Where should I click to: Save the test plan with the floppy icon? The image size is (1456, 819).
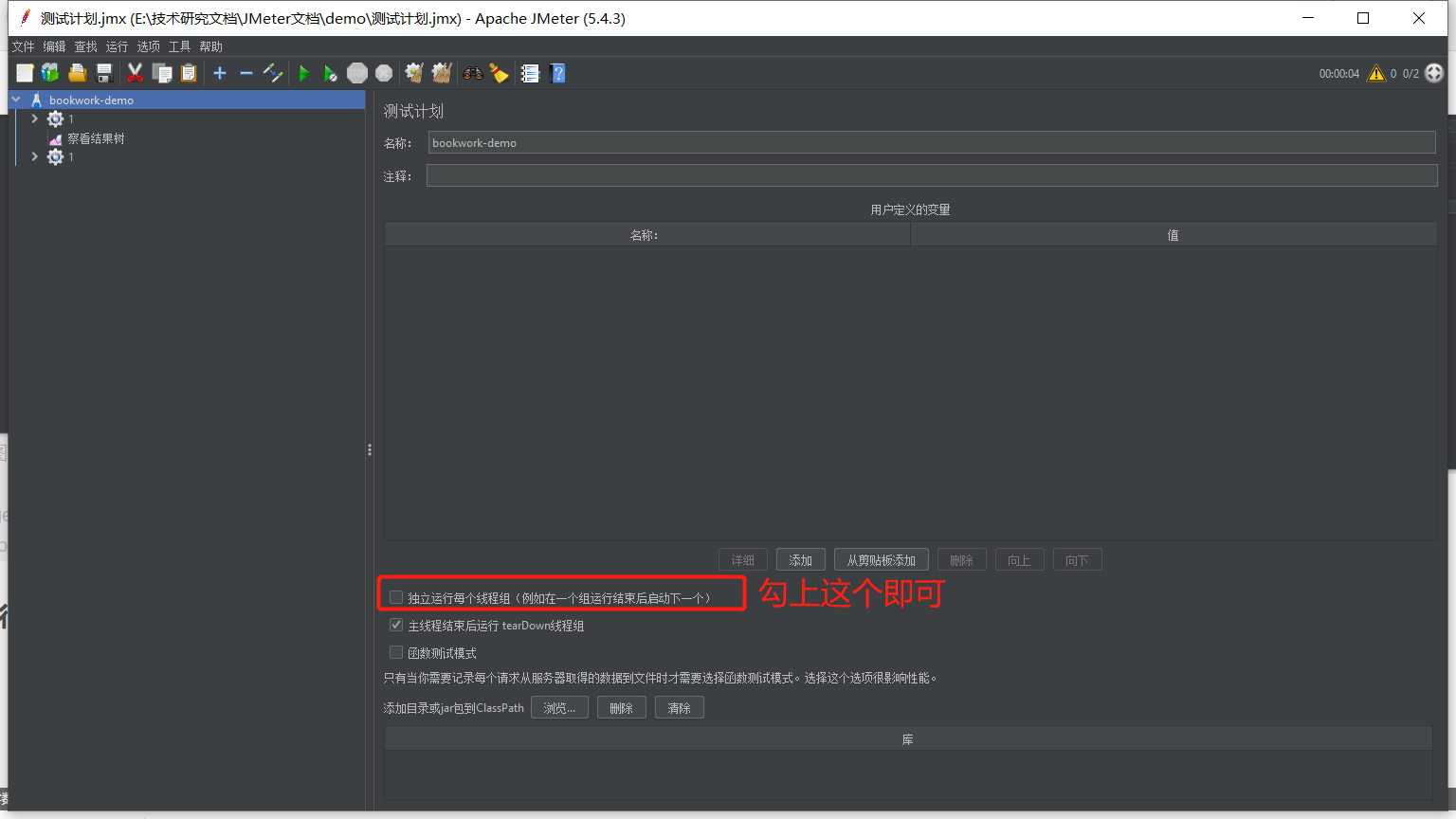[x=104, y=73]
